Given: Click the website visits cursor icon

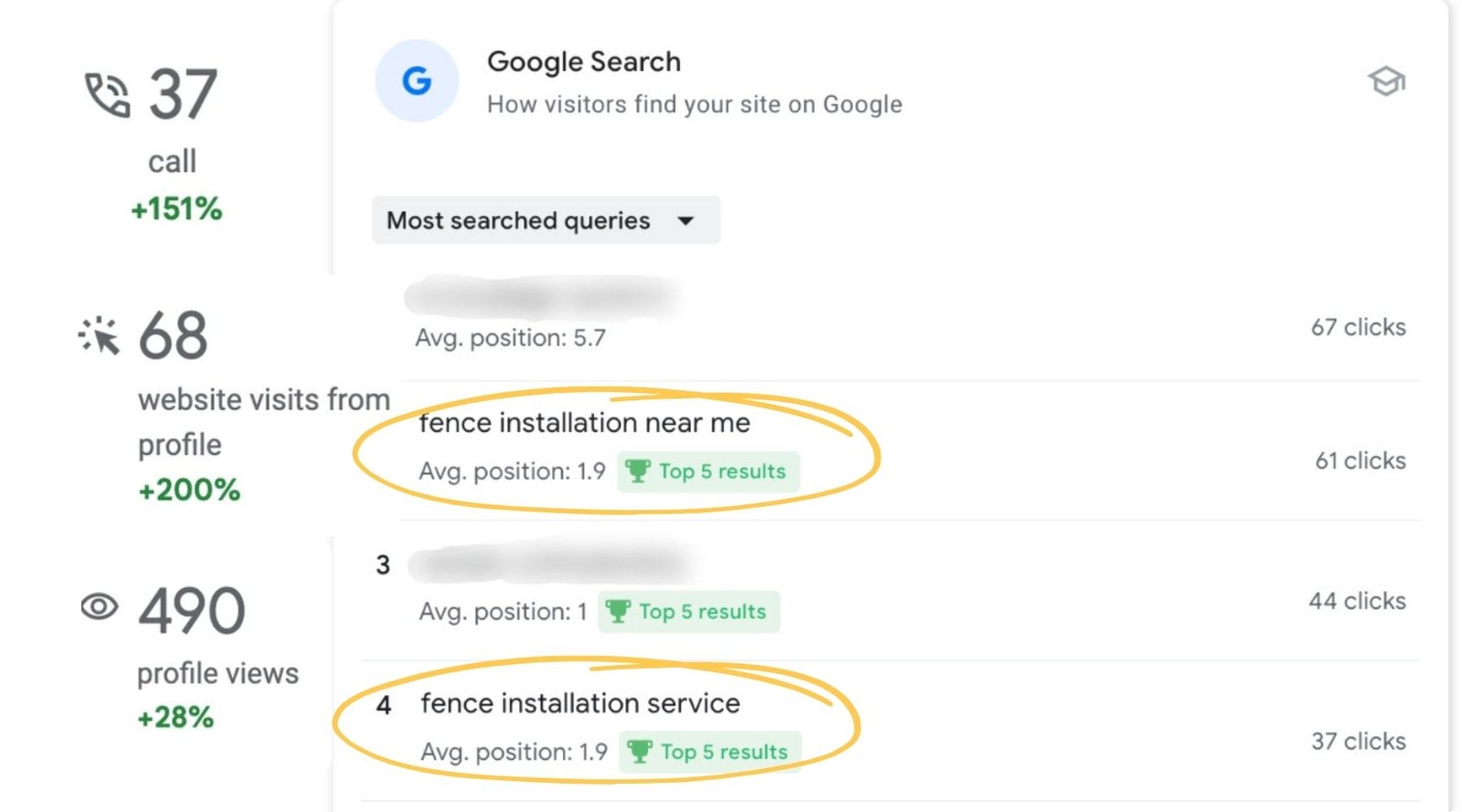Looking at the screenshot, I should 99,335.
